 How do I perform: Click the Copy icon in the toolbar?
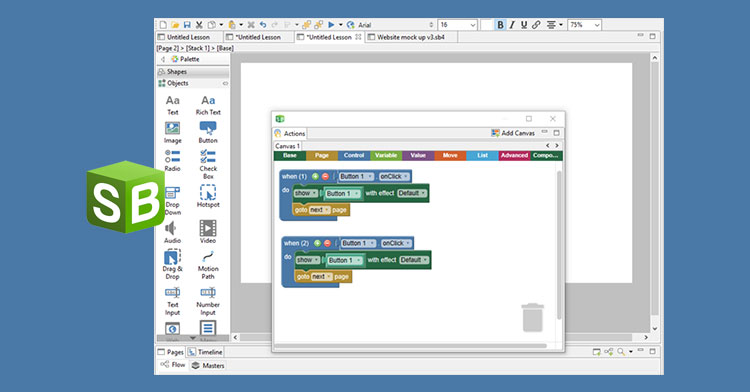pos(212,25)
